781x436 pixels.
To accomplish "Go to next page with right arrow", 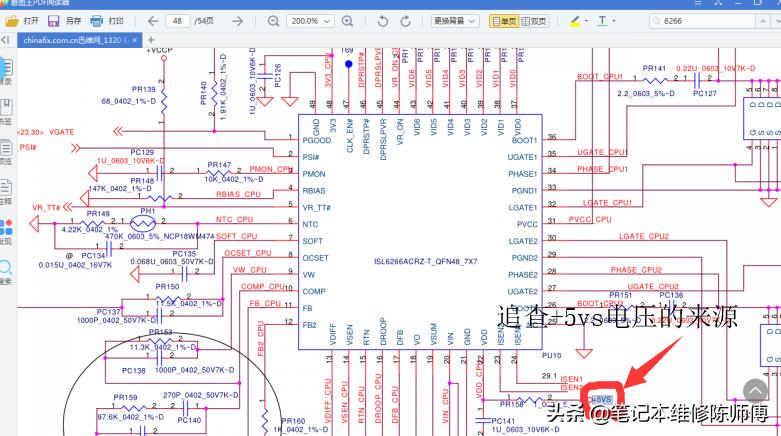I will pyautogui.click(x=238, y=21).
